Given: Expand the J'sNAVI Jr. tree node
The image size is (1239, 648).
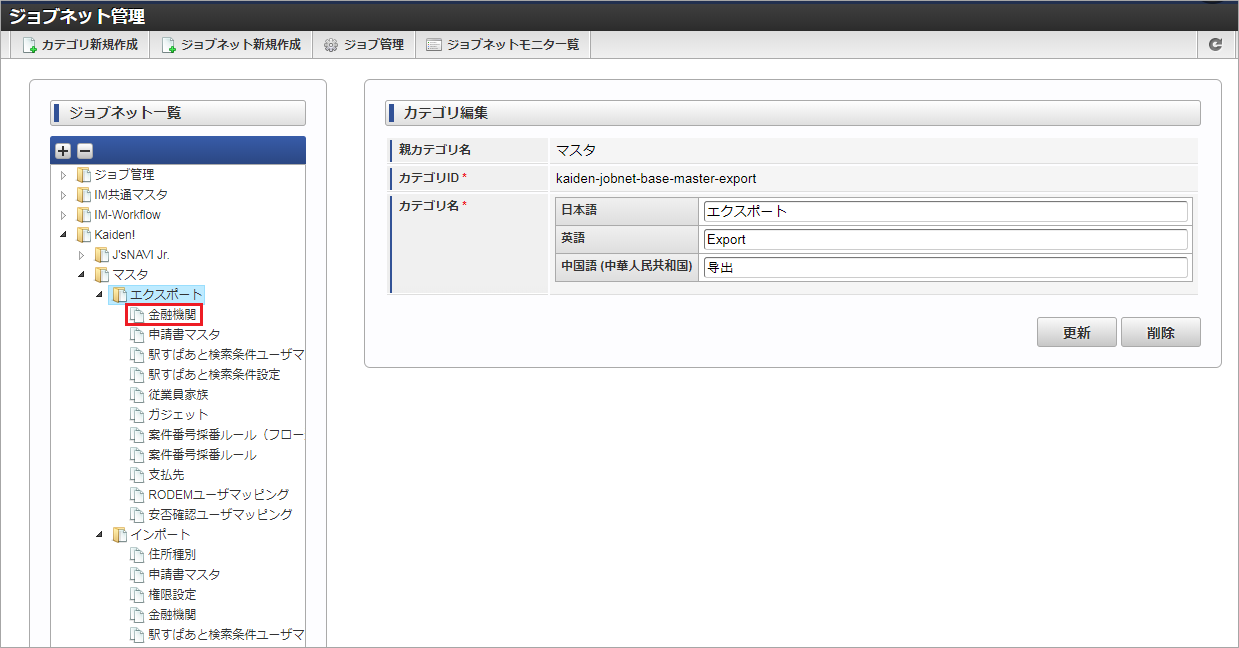Looking at the screenshot, I should pos(82,255).
